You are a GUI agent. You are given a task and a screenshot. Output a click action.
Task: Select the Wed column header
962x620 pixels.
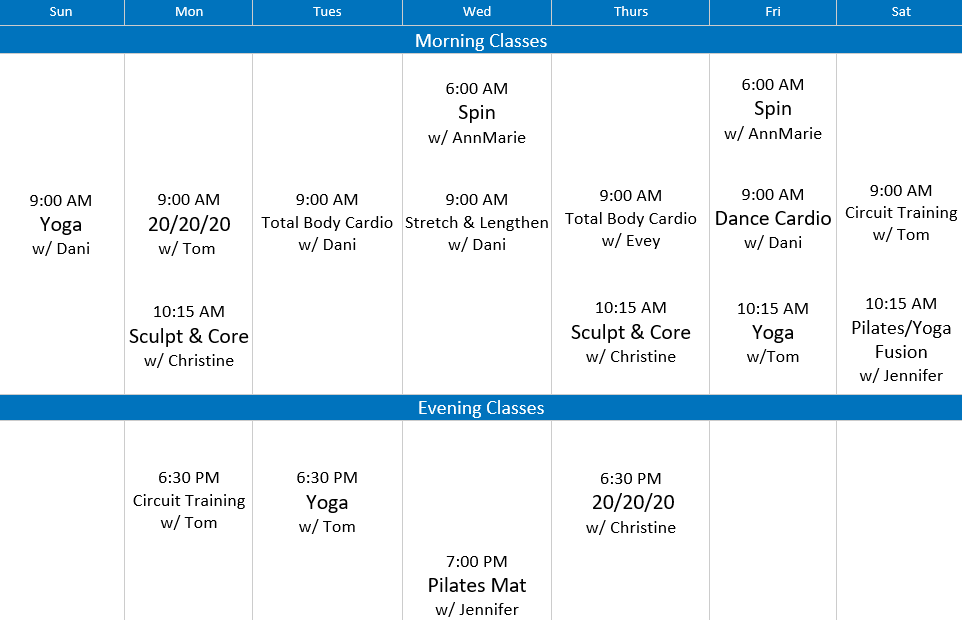[x=477, y=12]
